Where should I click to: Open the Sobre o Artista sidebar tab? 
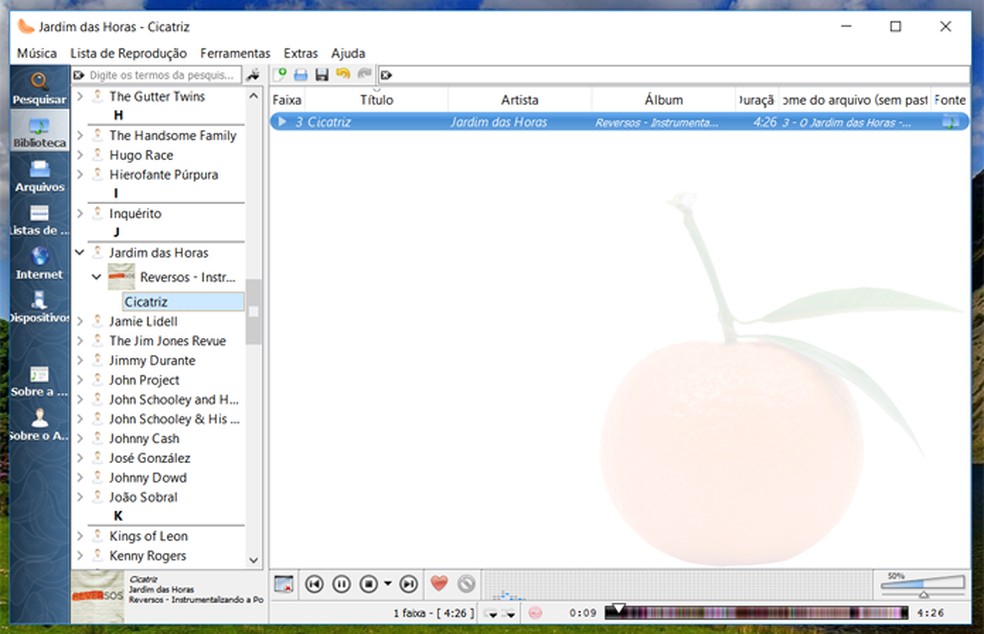pos(39,425)
